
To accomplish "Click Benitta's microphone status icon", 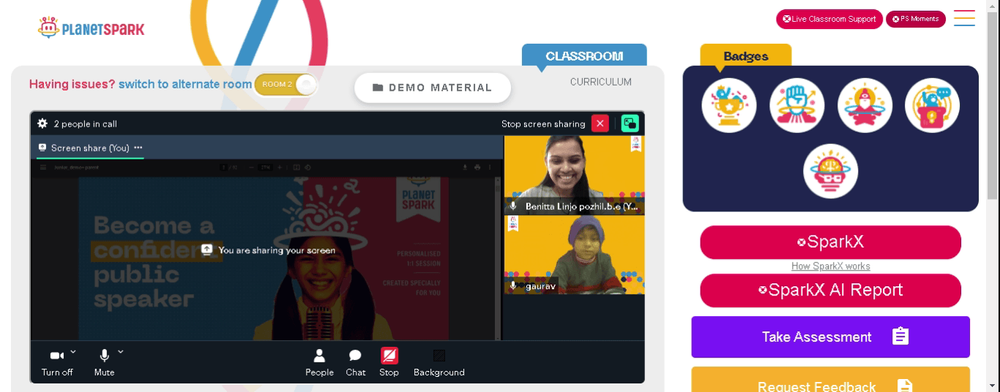I will pyautogui.click(x=513, y=207).
